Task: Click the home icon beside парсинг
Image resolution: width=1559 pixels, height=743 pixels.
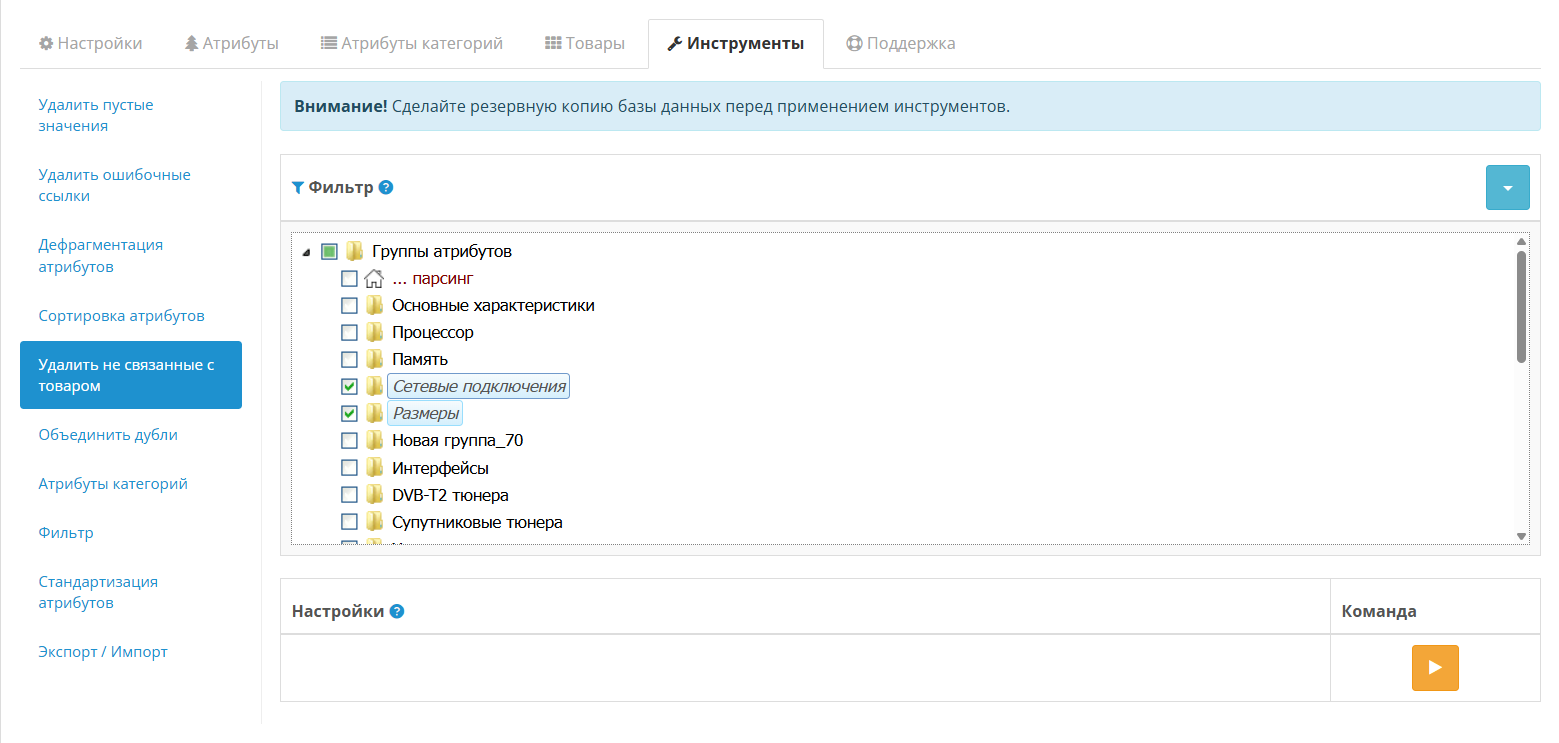Action: coord(374,278)
